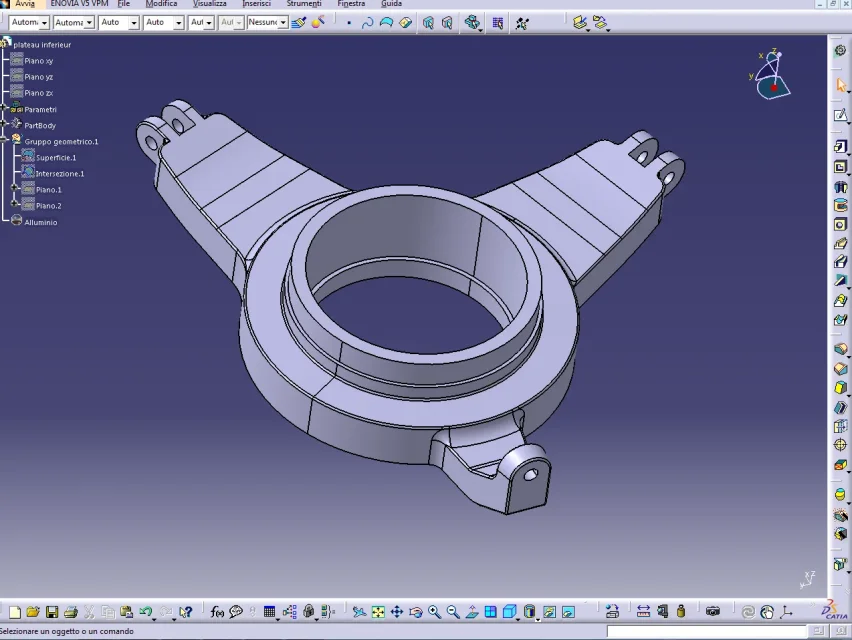Open the Visualizza menu
The width and height of the screenshot is (852, 640).
point(210,4)
